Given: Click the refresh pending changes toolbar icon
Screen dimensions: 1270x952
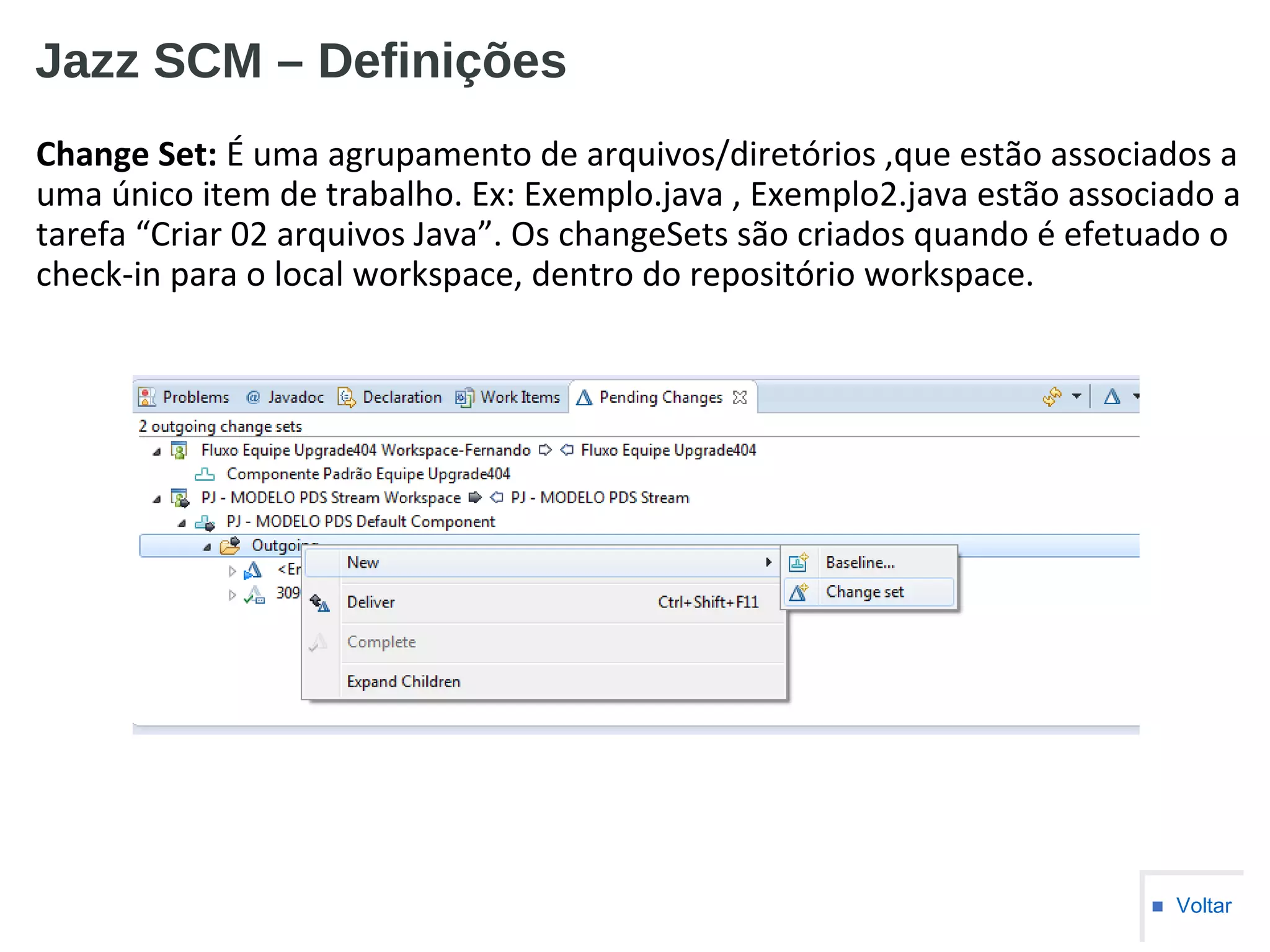Looking at the screenshot, I should click(x=1052, y=396).
